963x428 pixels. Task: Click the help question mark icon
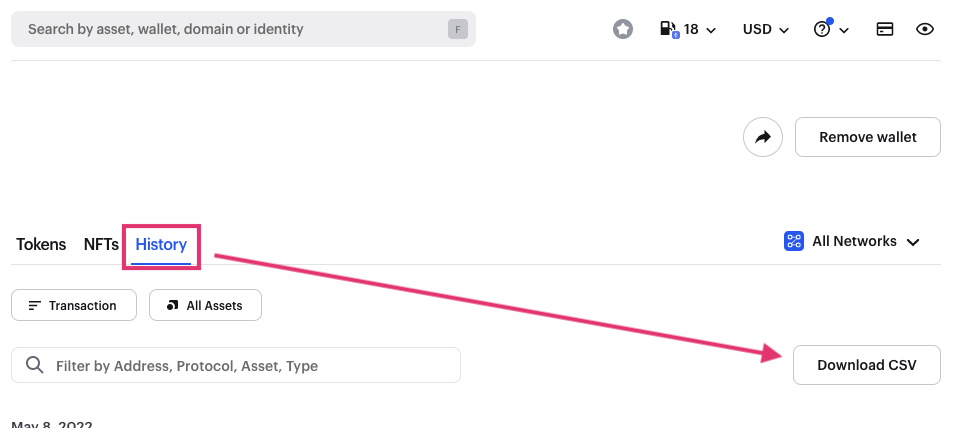coord(822,28)
